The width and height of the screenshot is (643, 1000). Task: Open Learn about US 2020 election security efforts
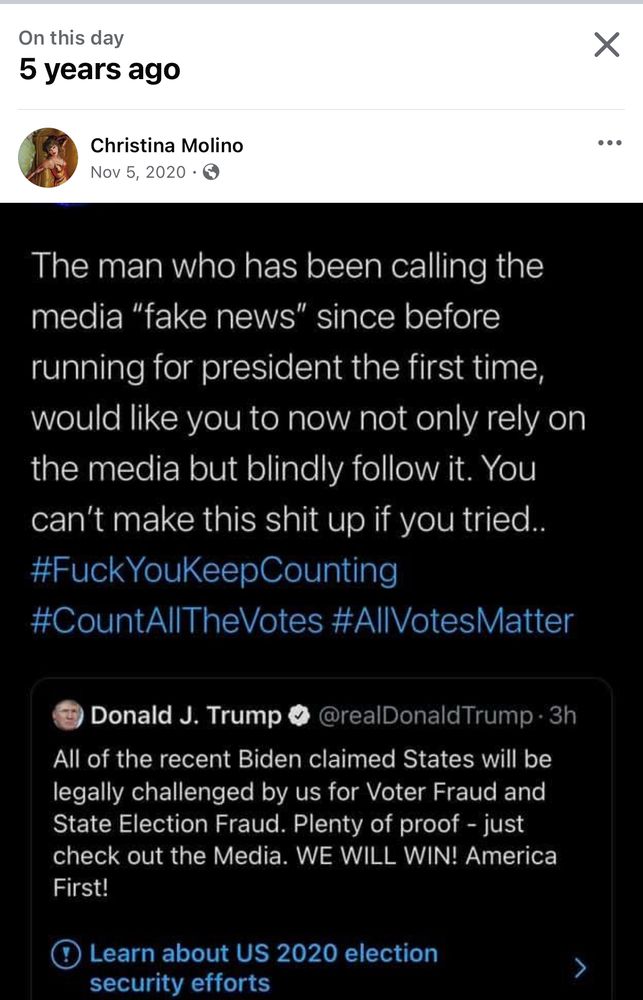(x=264, y=967)
